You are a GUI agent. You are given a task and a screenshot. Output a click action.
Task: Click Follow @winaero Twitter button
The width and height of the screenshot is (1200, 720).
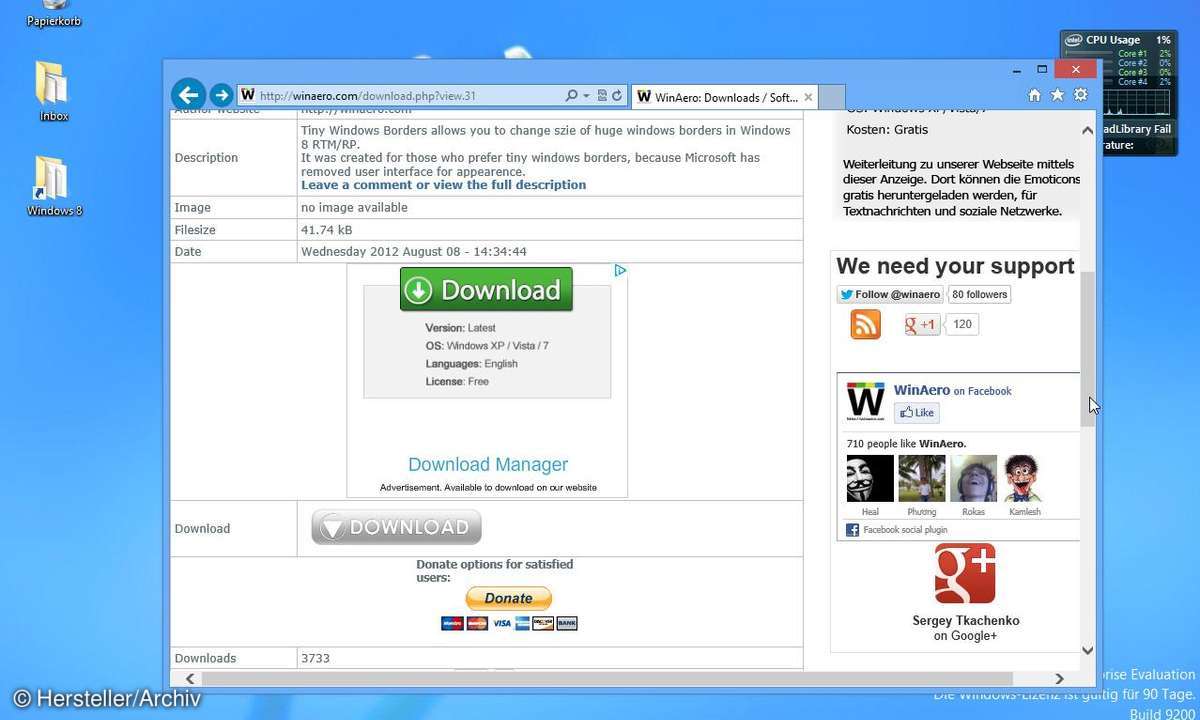(890, 294)
